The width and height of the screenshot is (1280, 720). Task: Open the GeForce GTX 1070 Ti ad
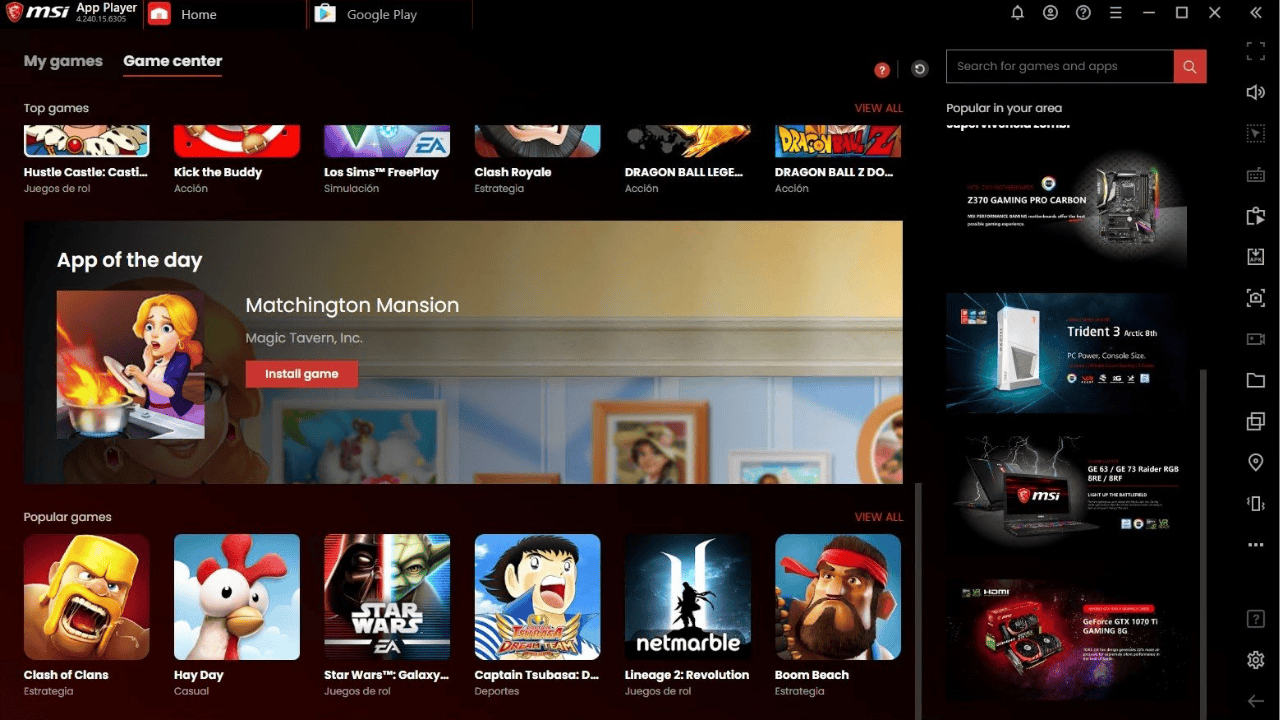(x=1067, y=639)
